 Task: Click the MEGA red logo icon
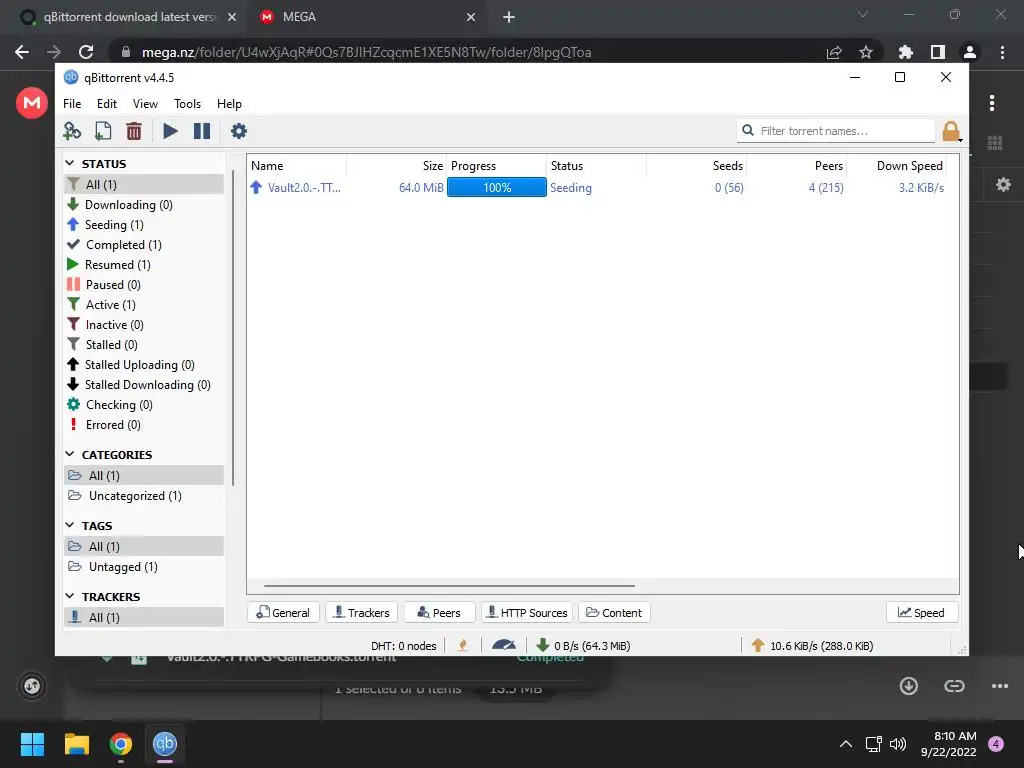[32, 103]
